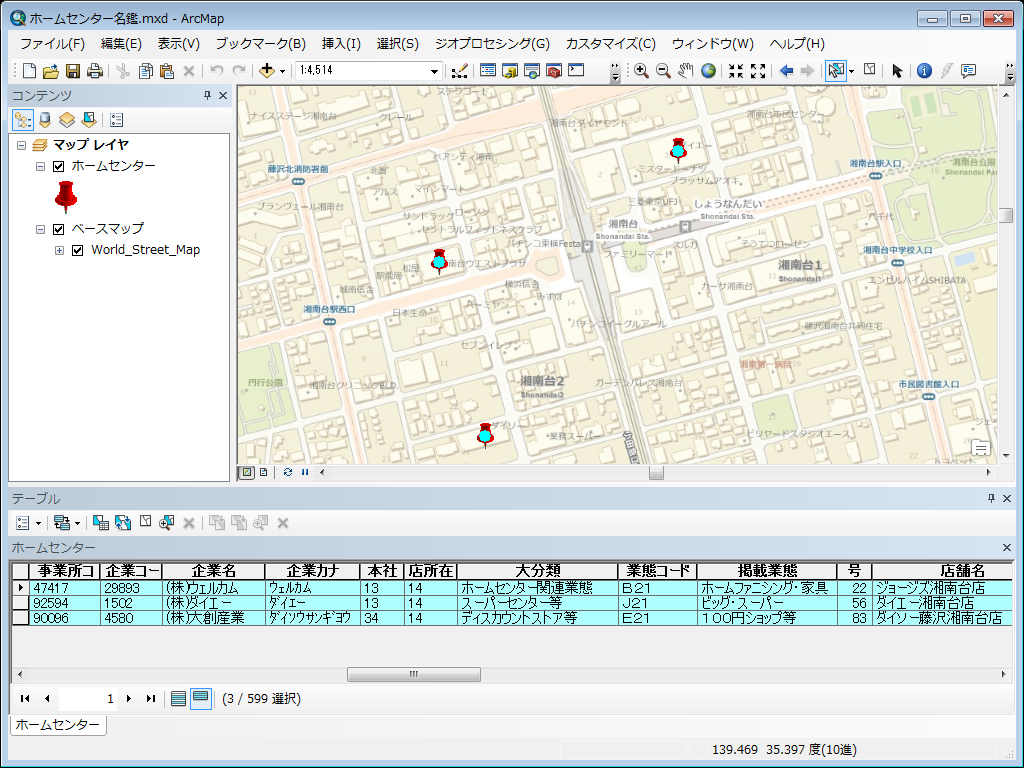Click the map horizontal scrollbar thumb
Screen dimensions: 1024x768
656,472
